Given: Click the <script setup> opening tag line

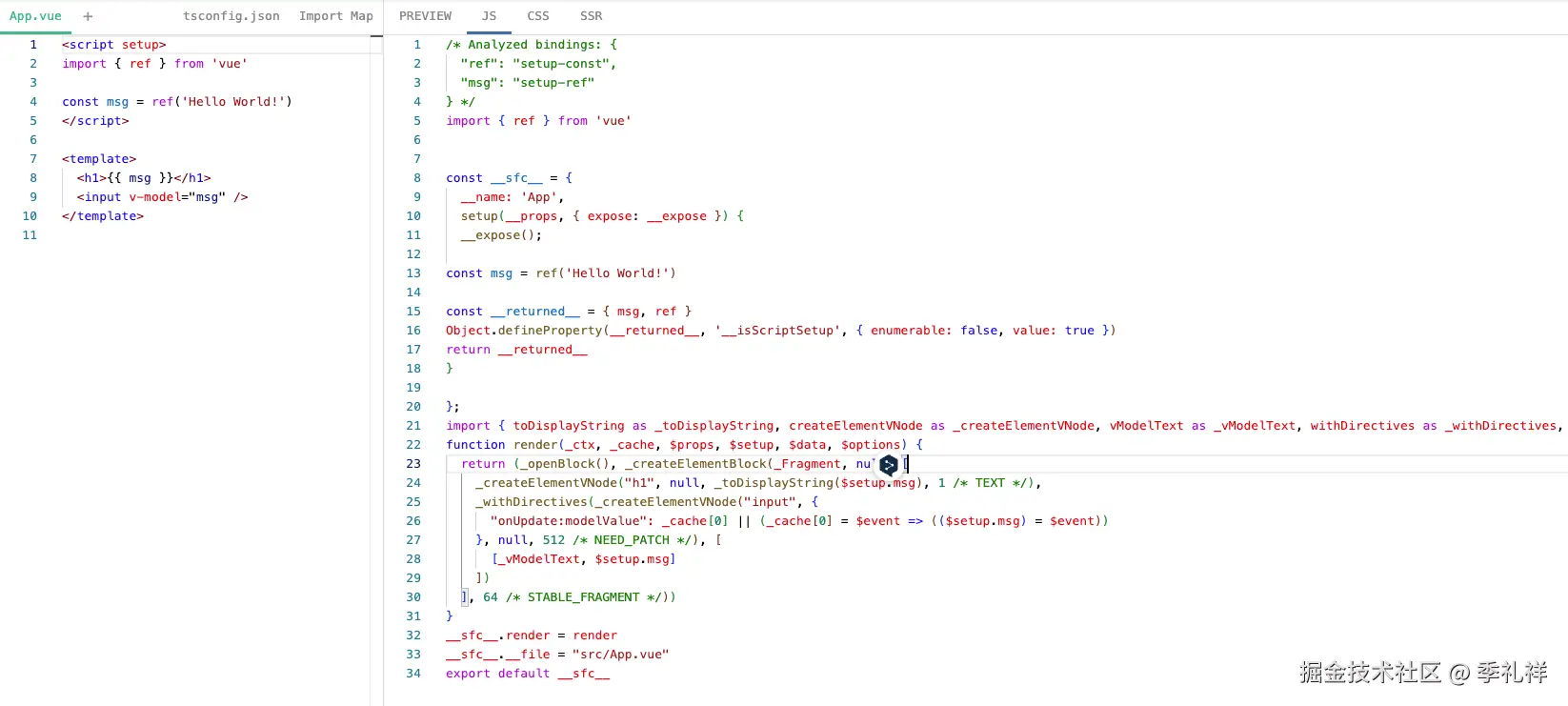Looking at the screenshot, I should 114,45.
